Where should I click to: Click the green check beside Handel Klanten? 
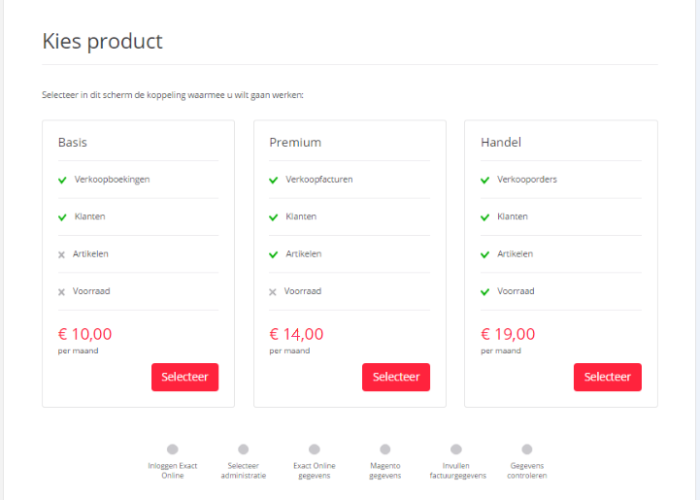click(x=485, y=217)
